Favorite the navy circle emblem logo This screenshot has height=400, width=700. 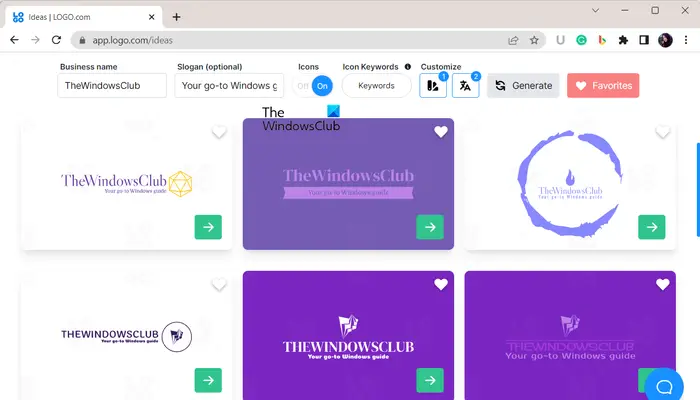pos(219,284)
